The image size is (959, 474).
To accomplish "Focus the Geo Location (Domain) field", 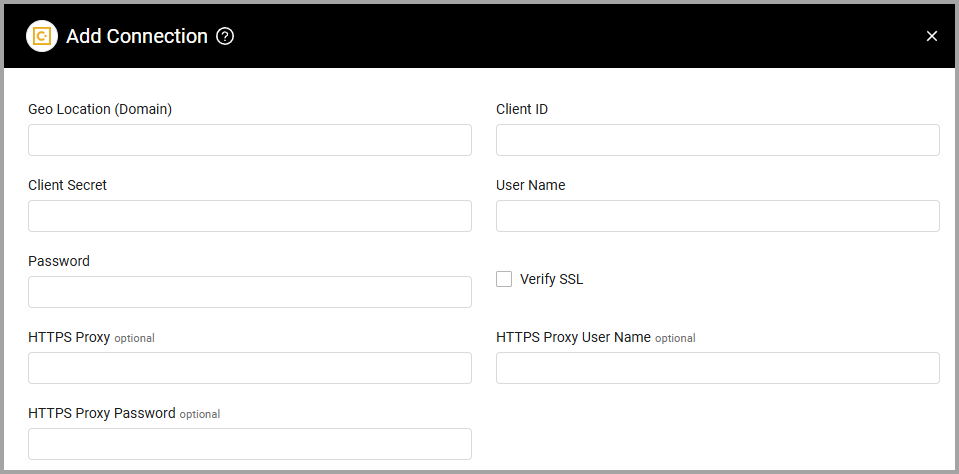I will (250, 140).
